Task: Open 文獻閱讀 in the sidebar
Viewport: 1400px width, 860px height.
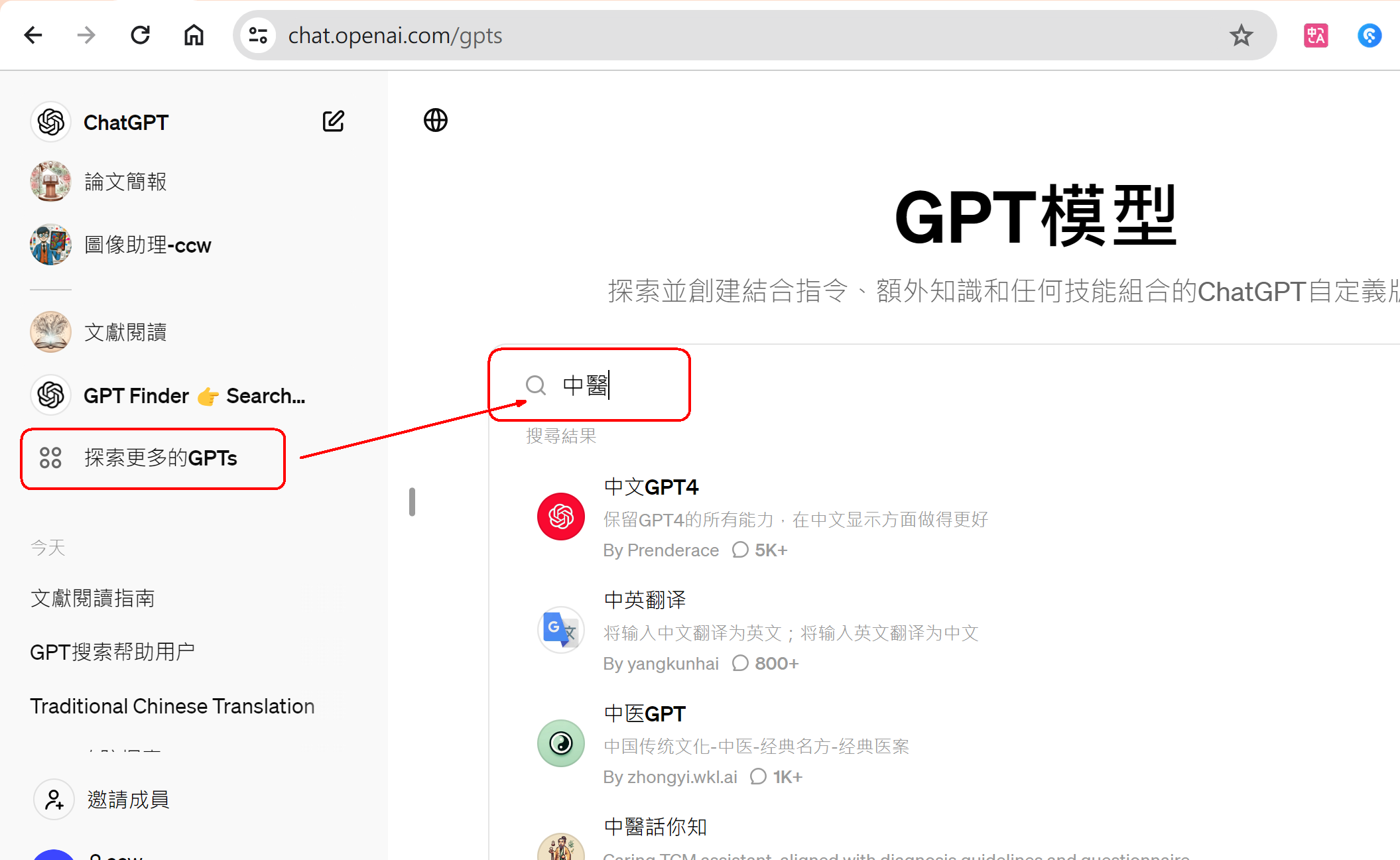Action: click(x=125, y=332)
